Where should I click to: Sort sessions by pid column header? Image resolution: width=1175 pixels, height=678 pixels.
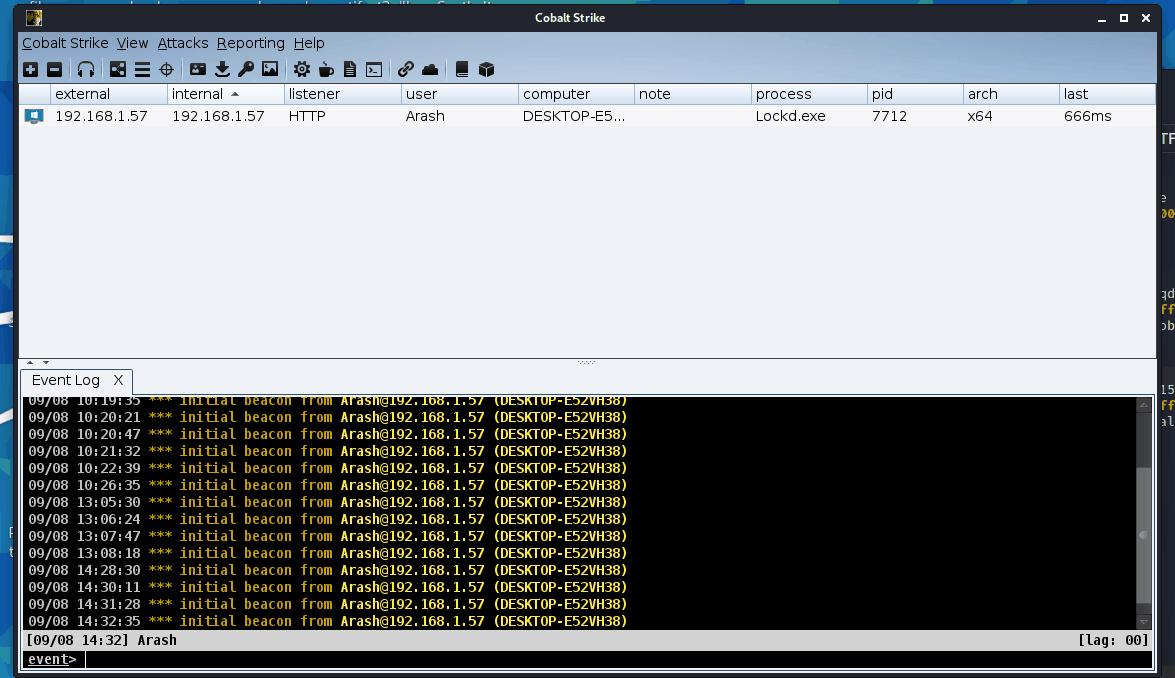[x=915, y=94]
